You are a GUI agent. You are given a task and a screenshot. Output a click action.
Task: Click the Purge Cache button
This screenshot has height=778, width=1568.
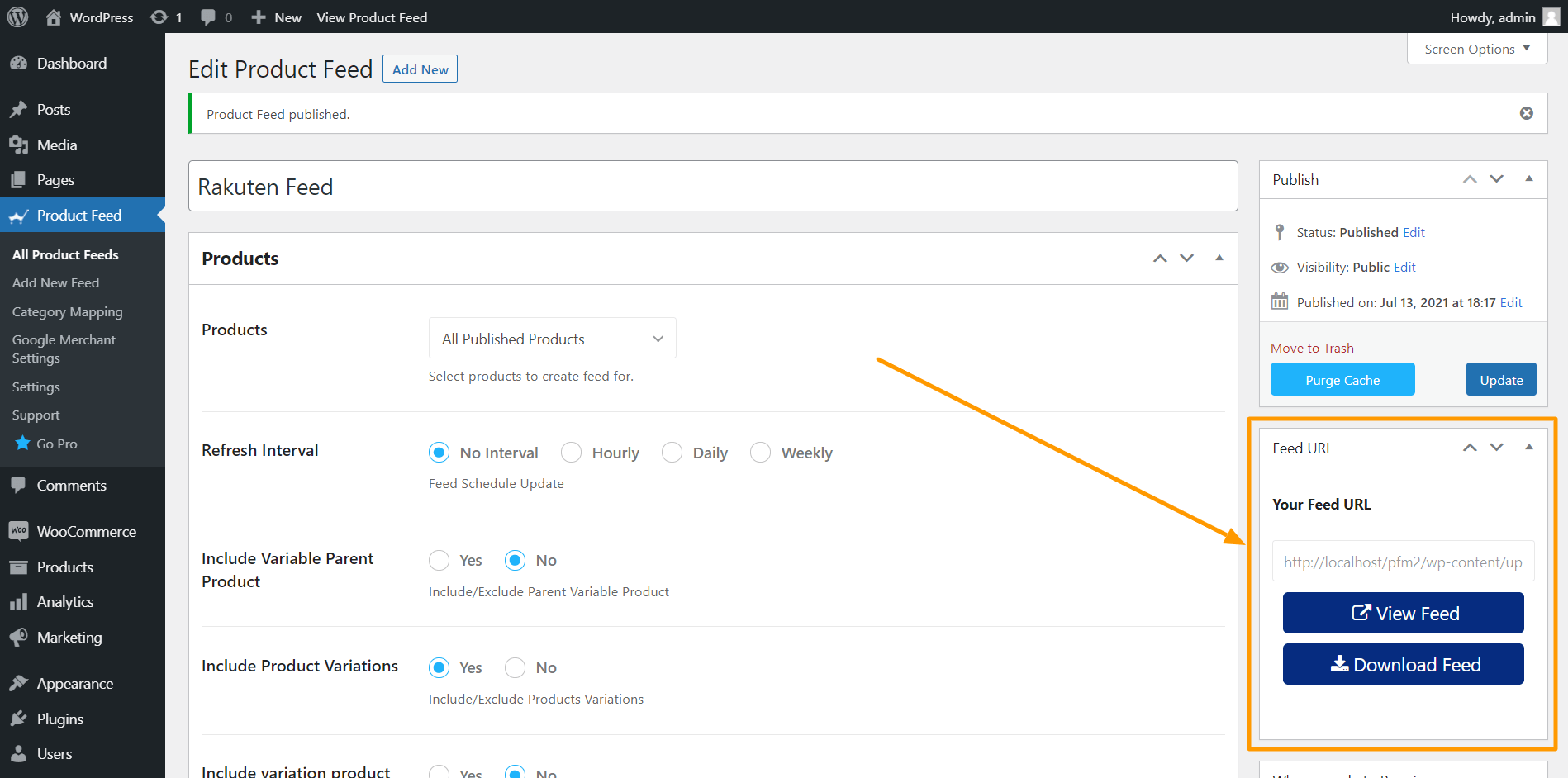(x=1342, y=380)
